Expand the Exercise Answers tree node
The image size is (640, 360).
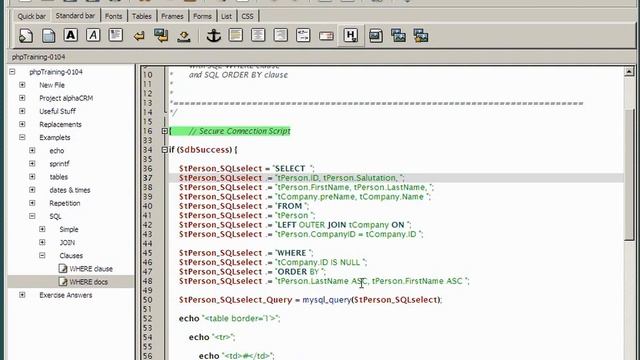22,295
